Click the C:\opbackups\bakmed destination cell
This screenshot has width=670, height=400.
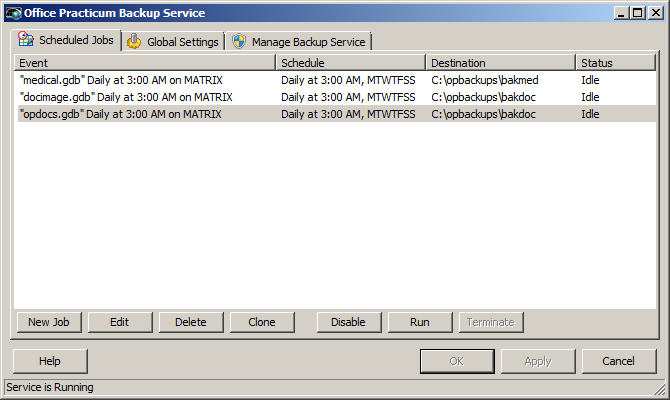(485, 80)
